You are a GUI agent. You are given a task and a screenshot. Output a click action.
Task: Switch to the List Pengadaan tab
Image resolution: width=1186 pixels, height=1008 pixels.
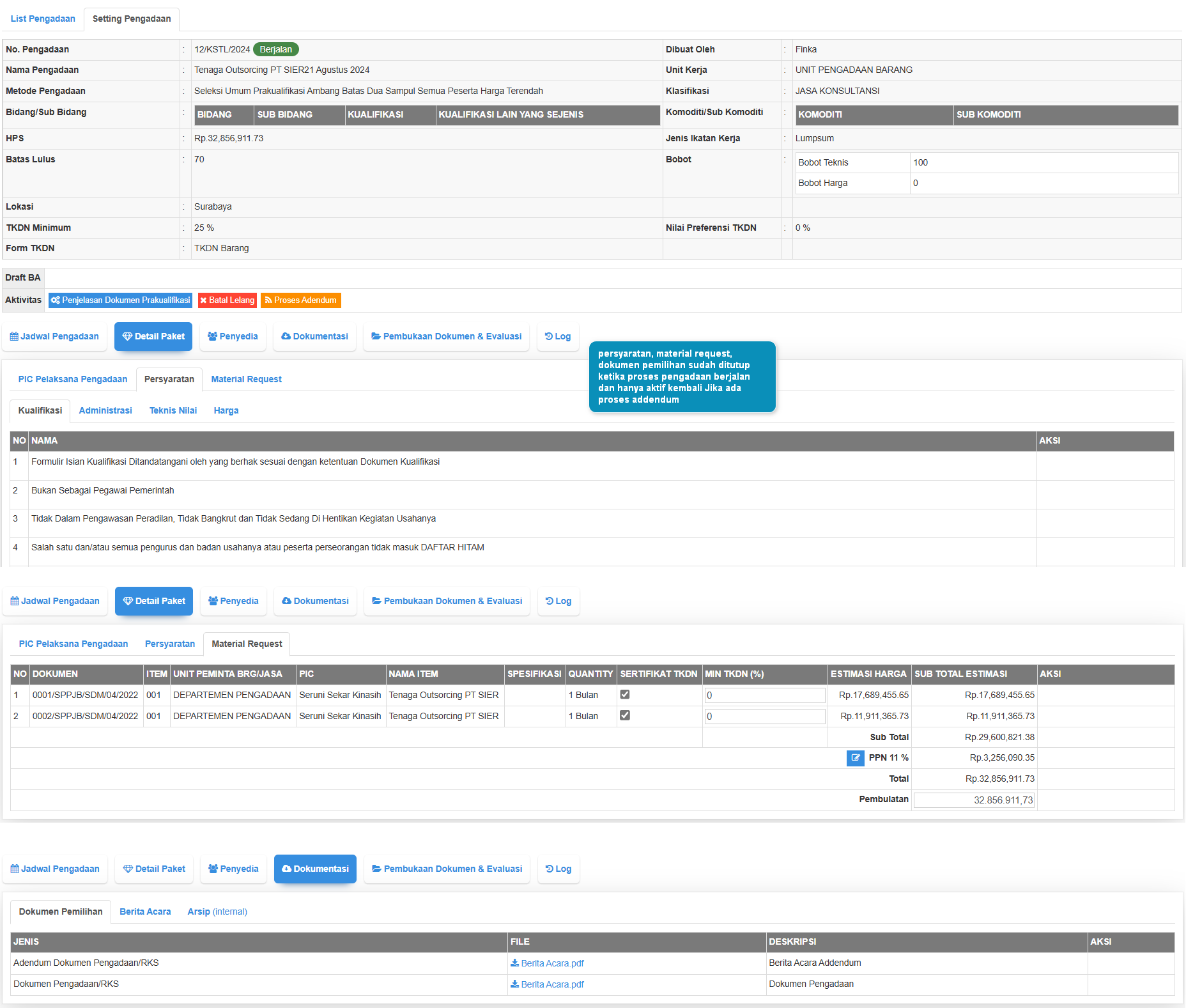pos(43,19)
